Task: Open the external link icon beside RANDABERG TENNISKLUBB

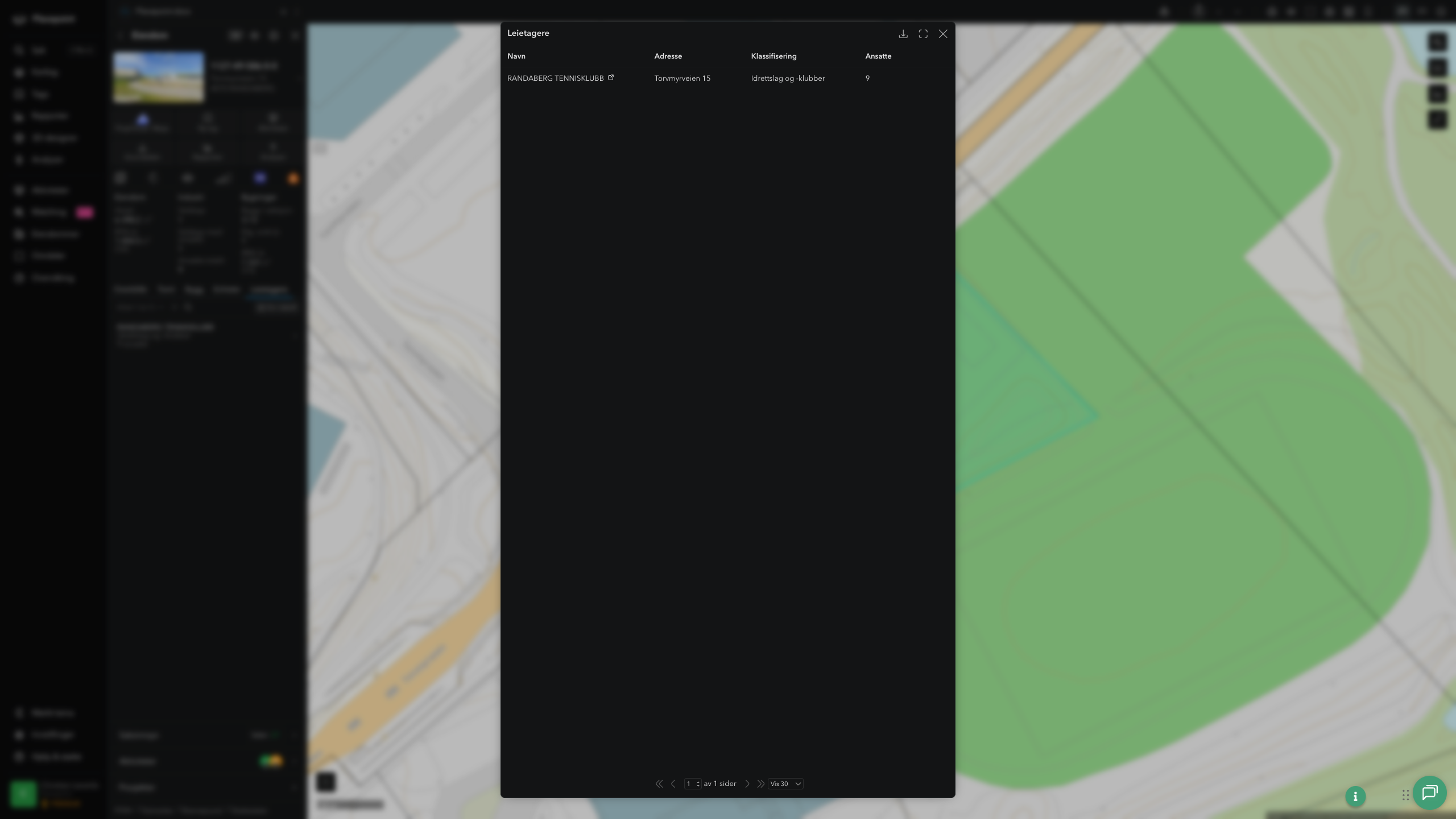Action: click(x=611, y=78)
